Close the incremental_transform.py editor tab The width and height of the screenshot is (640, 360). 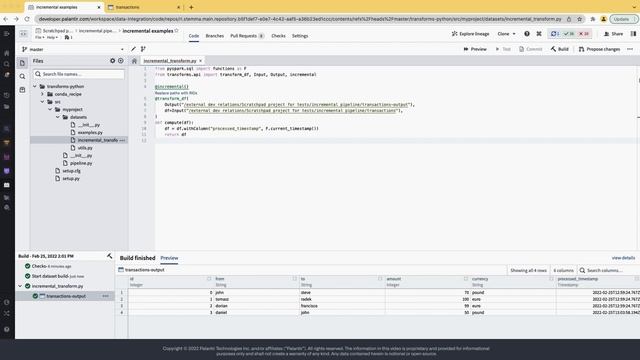200,61
